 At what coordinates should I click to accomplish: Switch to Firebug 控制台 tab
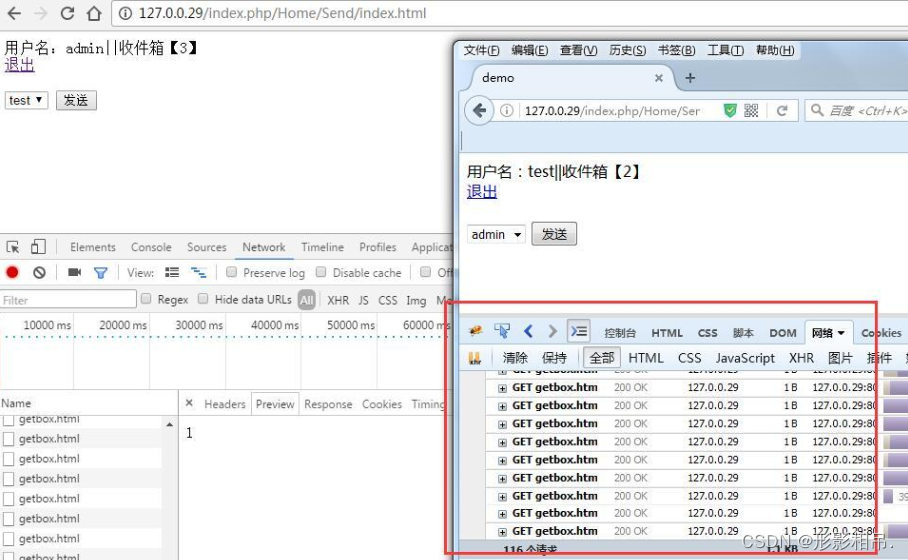tap(620, 333)
